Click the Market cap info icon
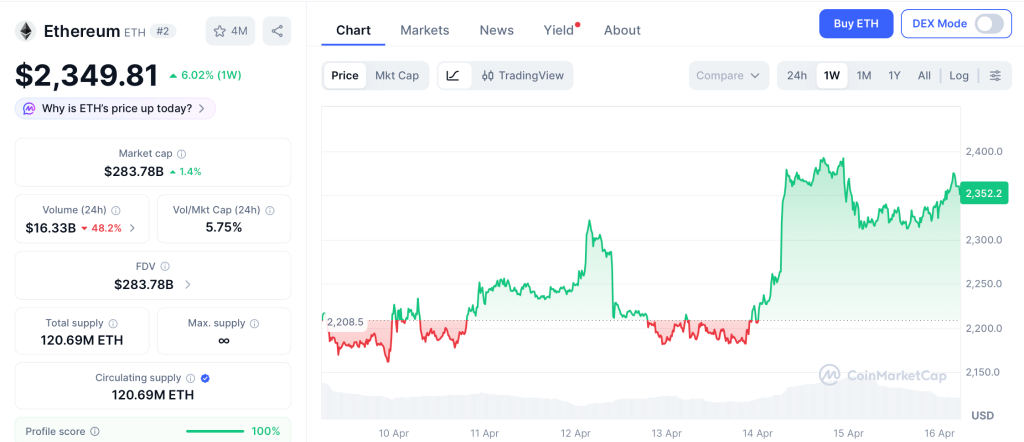The height and width of the screenshot is (442, 1024). 181,154
